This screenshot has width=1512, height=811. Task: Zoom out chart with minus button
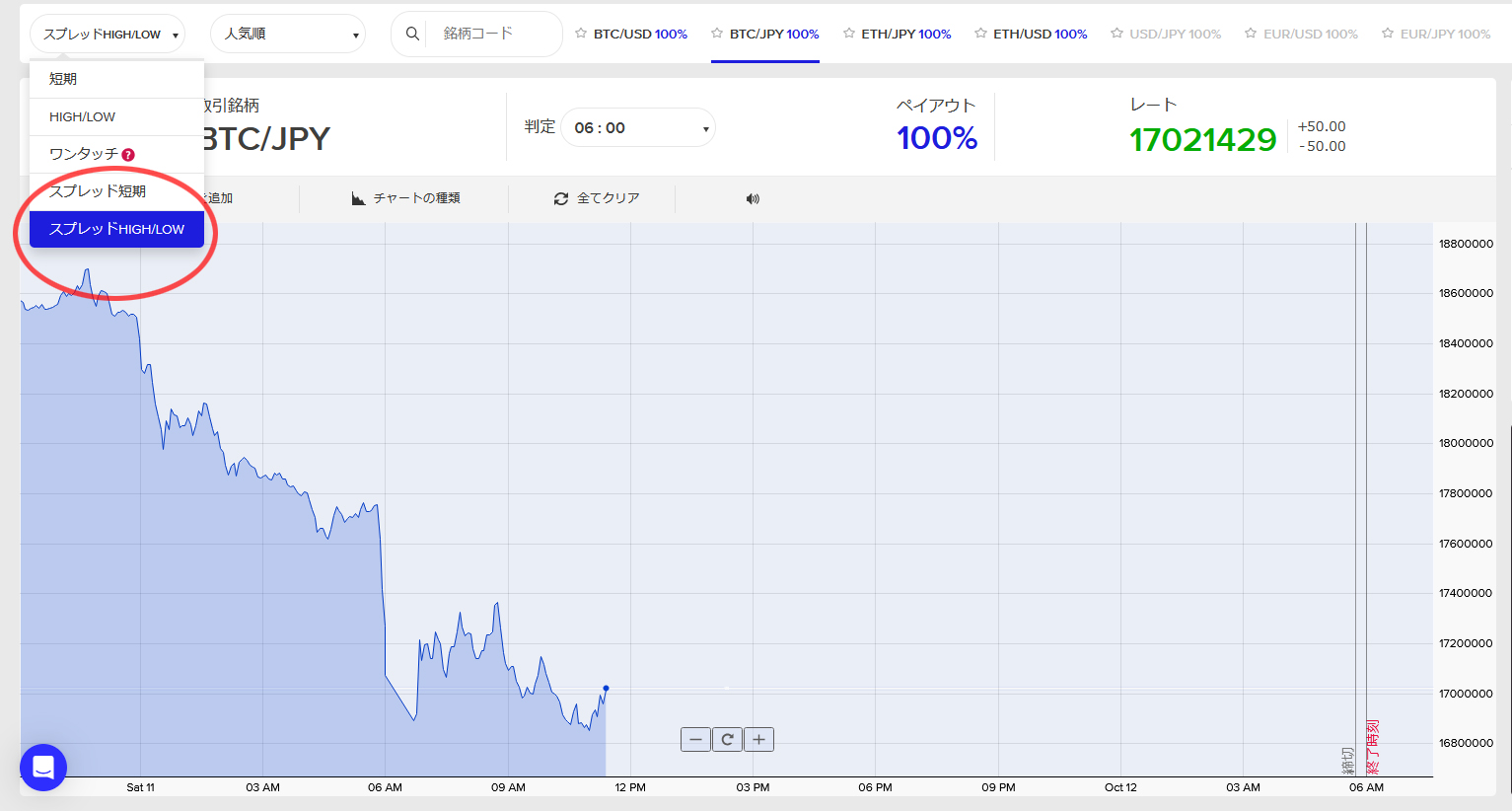click(695, 740)
